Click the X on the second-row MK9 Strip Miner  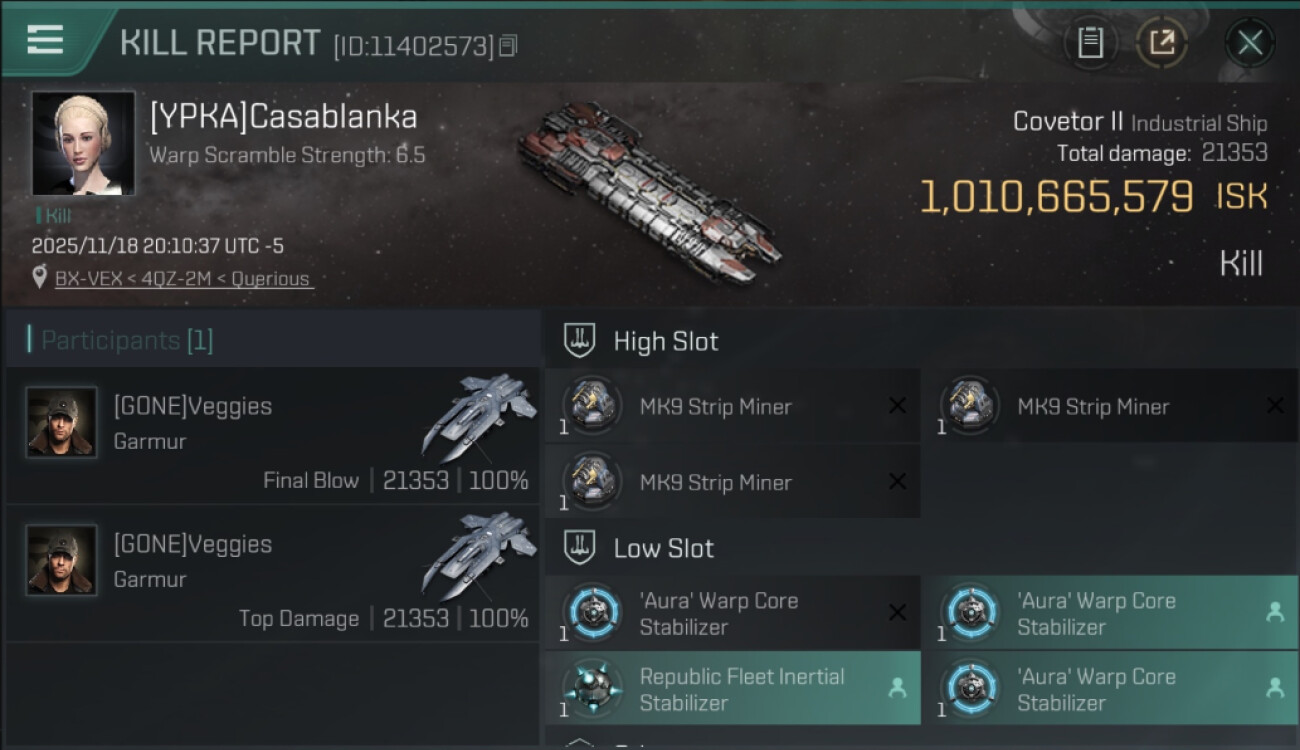(x=897, y=482)
